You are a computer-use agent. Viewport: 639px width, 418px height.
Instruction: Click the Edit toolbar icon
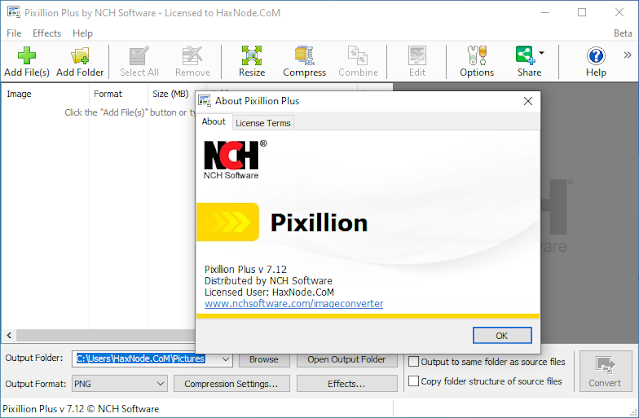pyautogui.click(x=417, y=61)
